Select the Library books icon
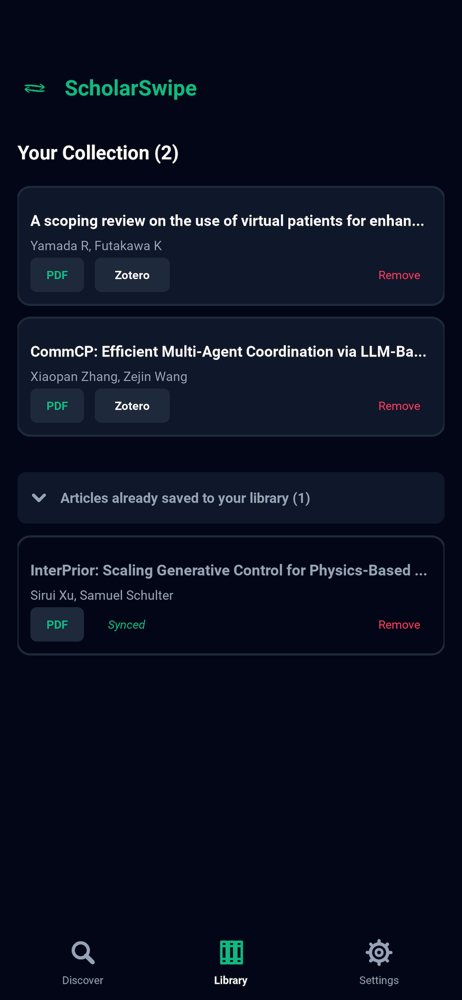 coord(231,953)
